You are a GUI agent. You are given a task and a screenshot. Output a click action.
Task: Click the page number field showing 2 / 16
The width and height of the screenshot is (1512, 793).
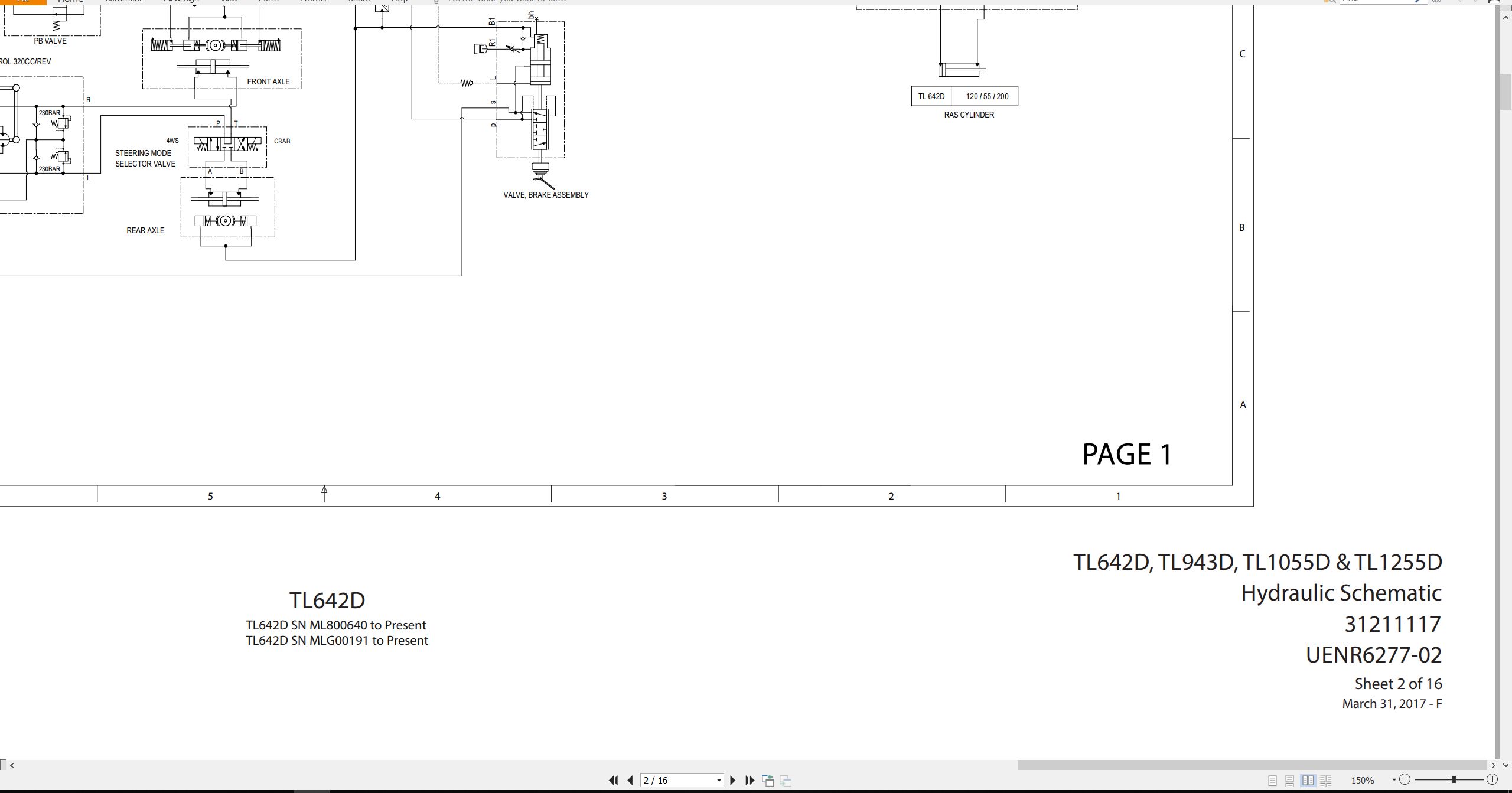[677, 780]
